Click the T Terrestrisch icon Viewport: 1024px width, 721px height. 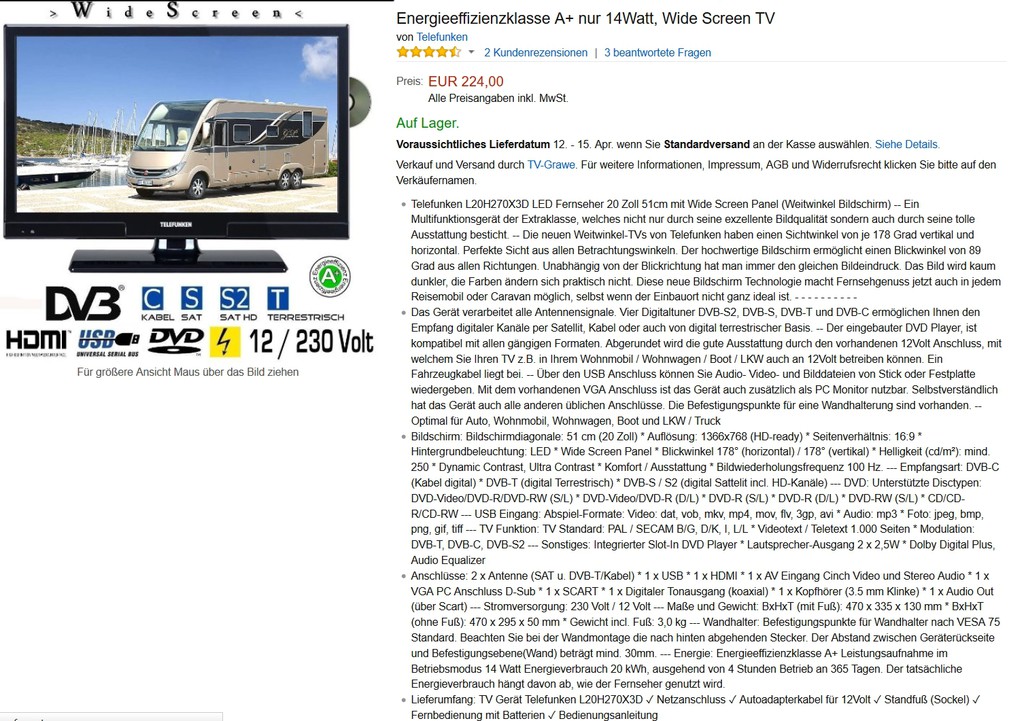pos(278,299)
